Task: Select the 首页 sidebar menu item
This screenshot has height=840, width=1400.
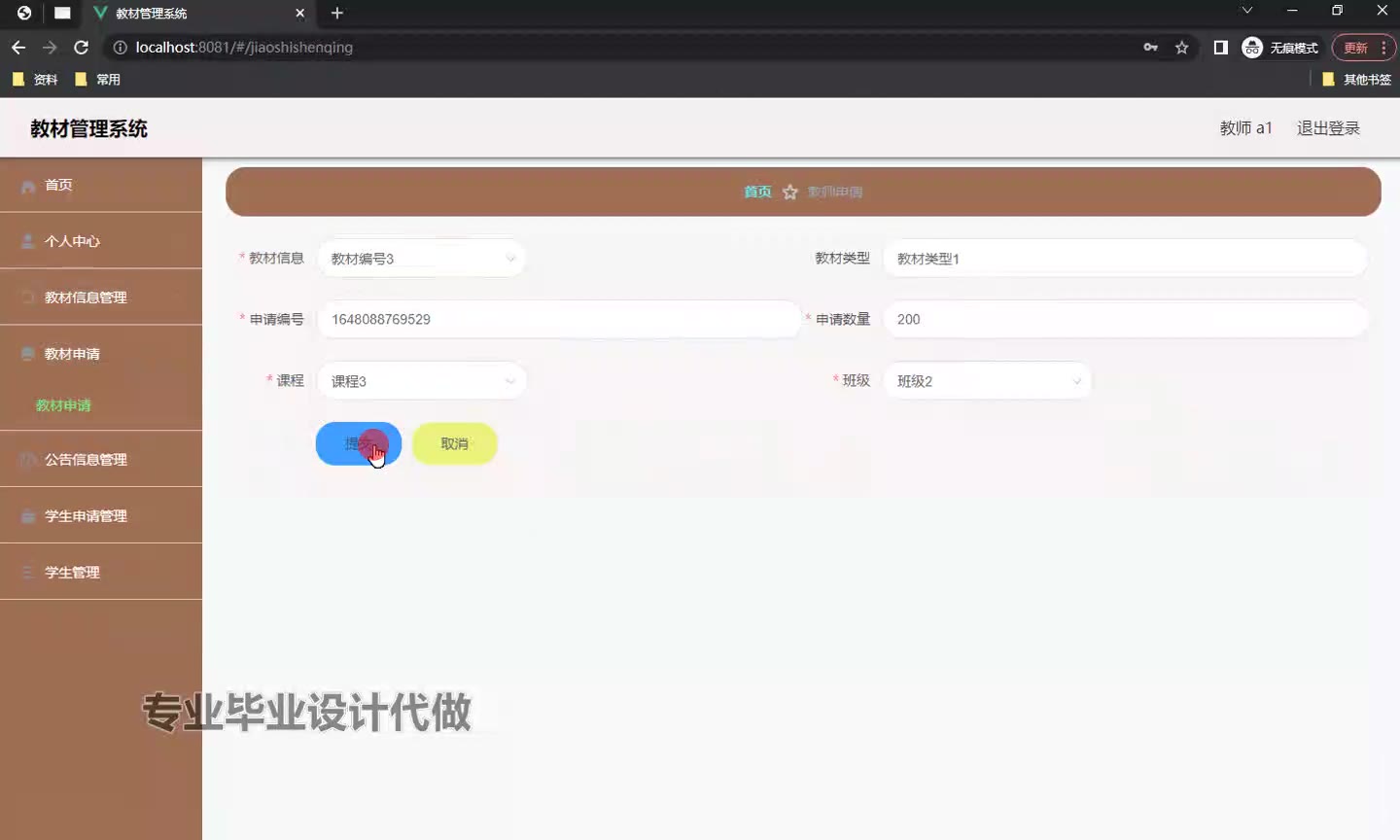Action: (x=101, y=185)
